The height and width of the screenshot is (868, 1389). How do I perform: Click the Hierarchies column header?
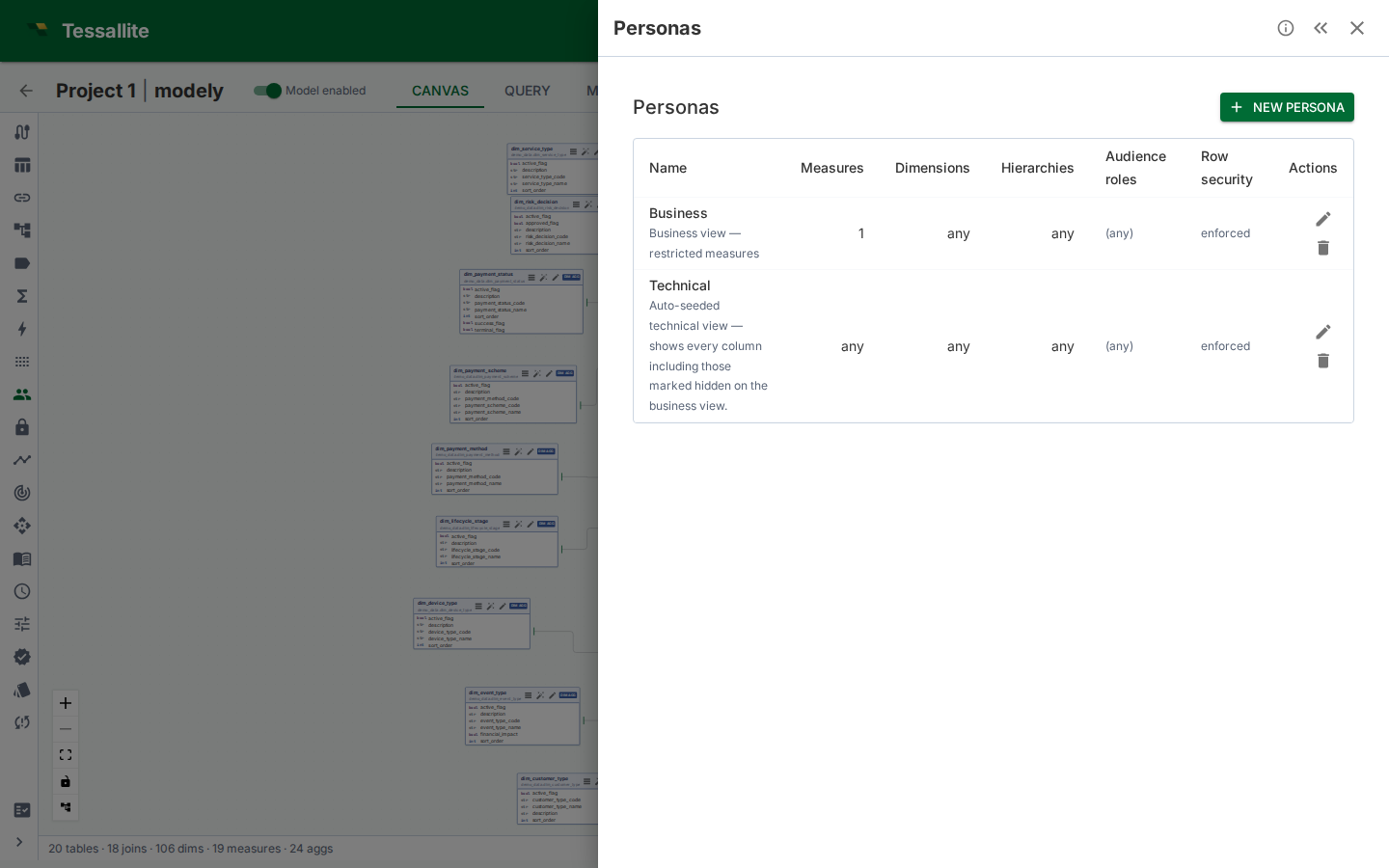tap(1038, 168)
